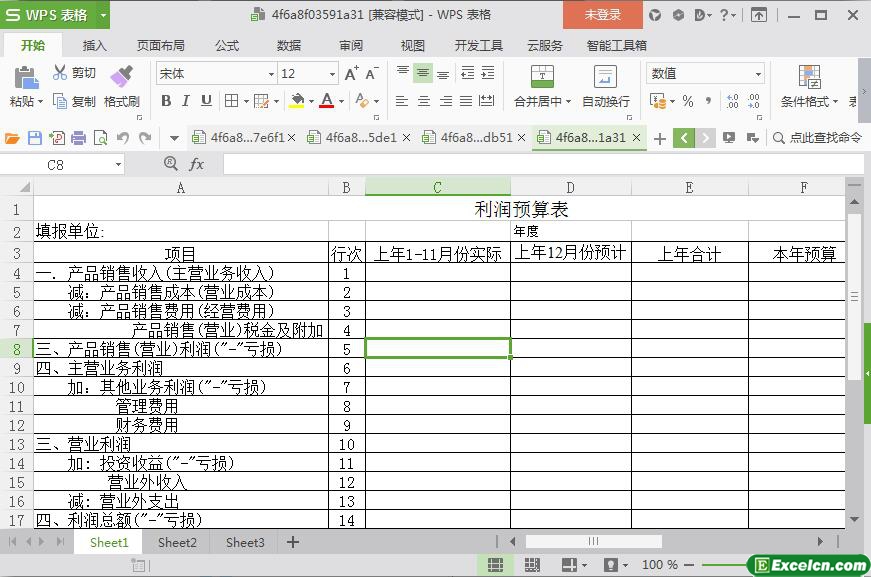
Task: Expand the borders dropdown arrow
Action: (246, 102)
